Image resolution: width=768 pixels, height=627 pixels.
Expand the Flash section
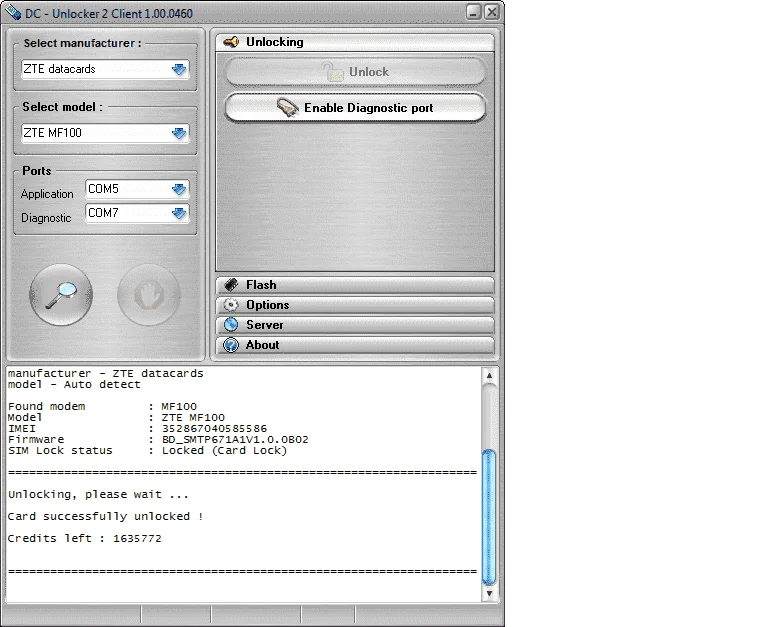tap(355, 285)
